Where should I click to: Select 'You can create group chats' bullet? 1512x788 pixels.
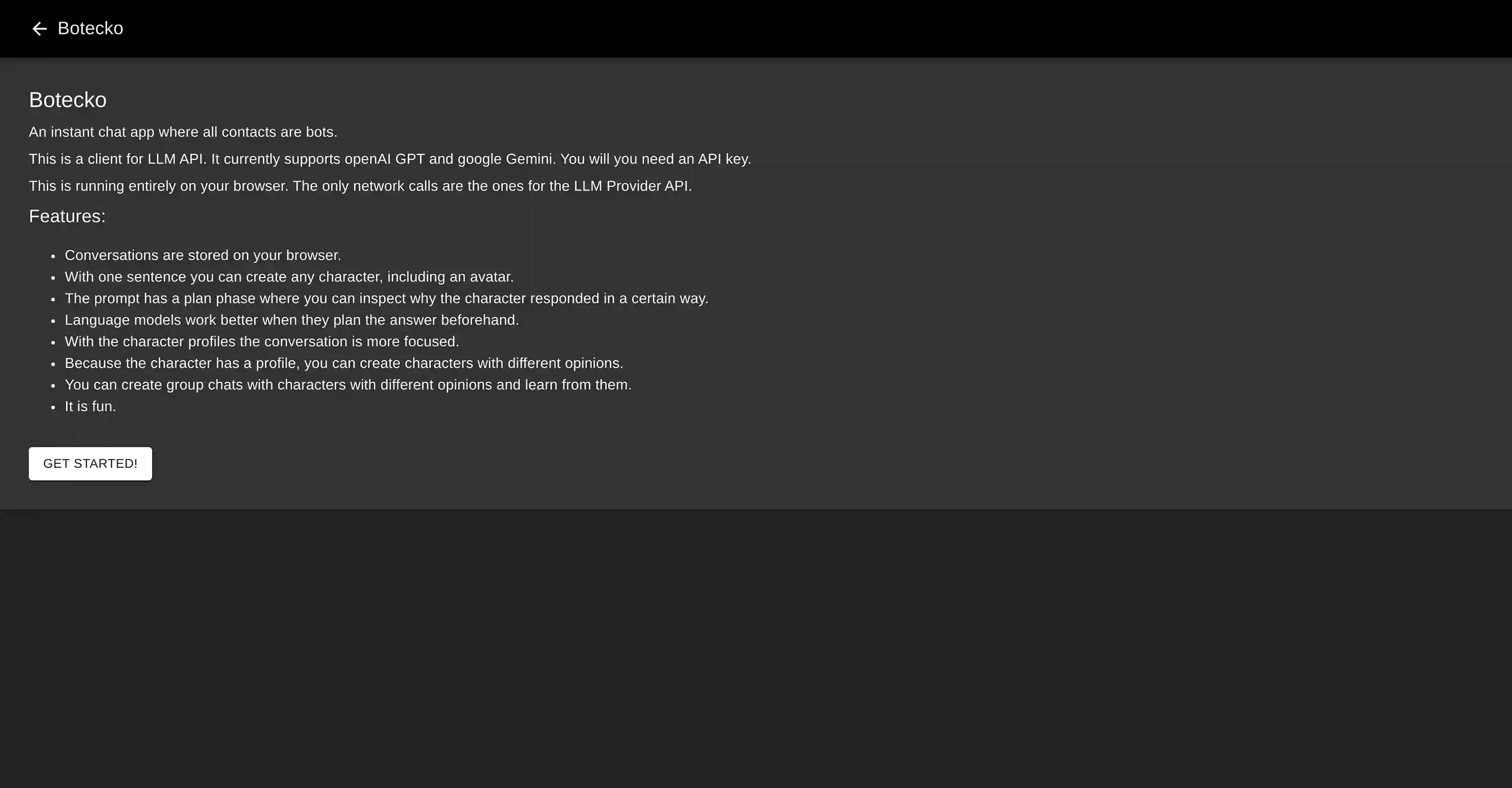click(x=347, y=385)
